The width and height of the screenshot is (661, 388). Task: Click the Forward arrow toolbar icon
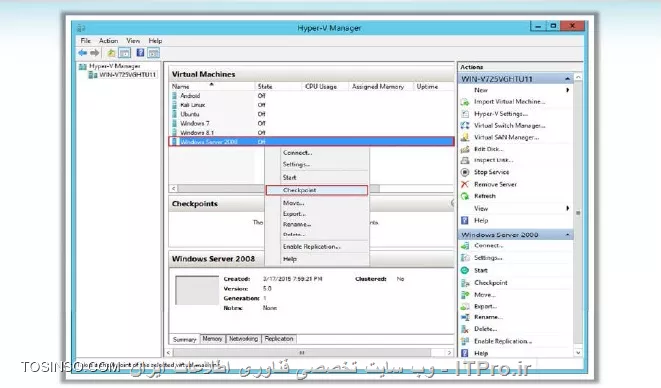click(94, 53)
